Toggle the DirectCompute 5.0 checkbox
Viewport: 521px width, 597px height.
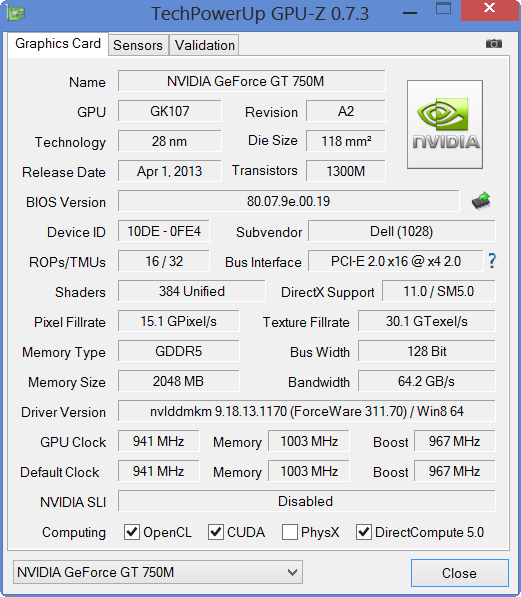point(364,532)
